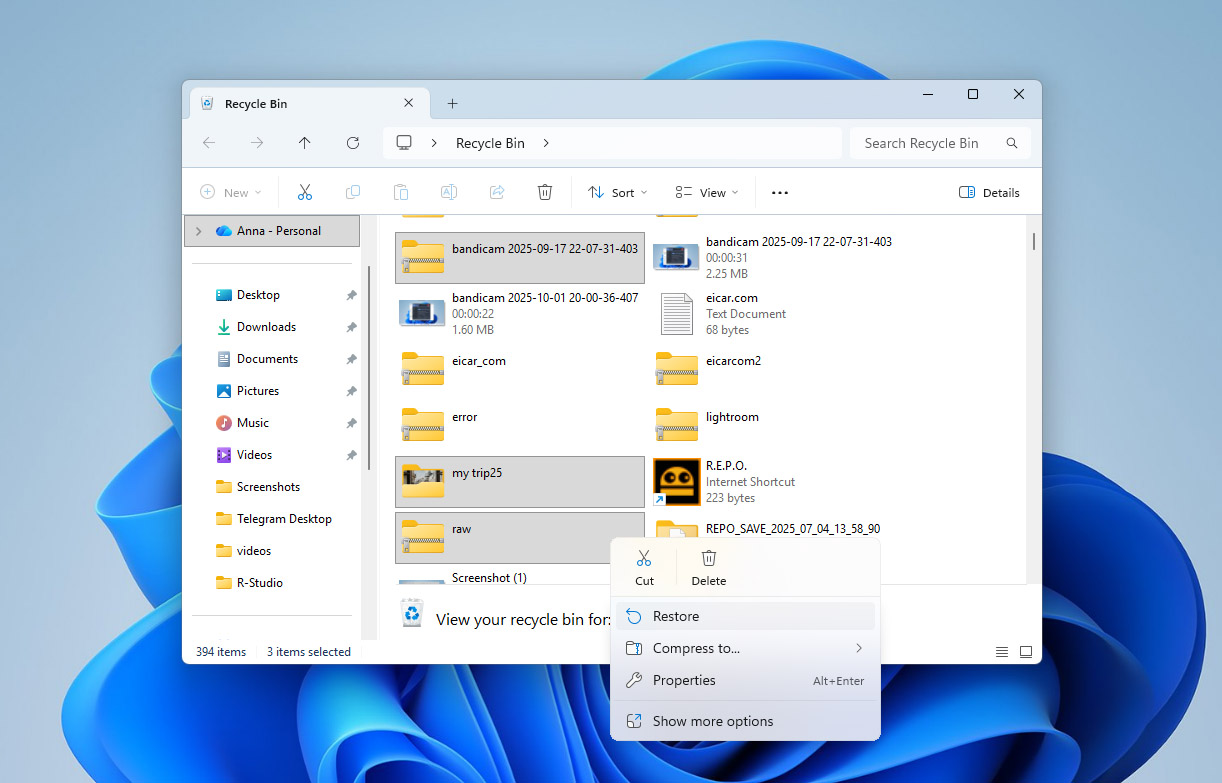Unpin Downloads from Quick access
Screen dimensions: 1222x783
pos(352,327)
